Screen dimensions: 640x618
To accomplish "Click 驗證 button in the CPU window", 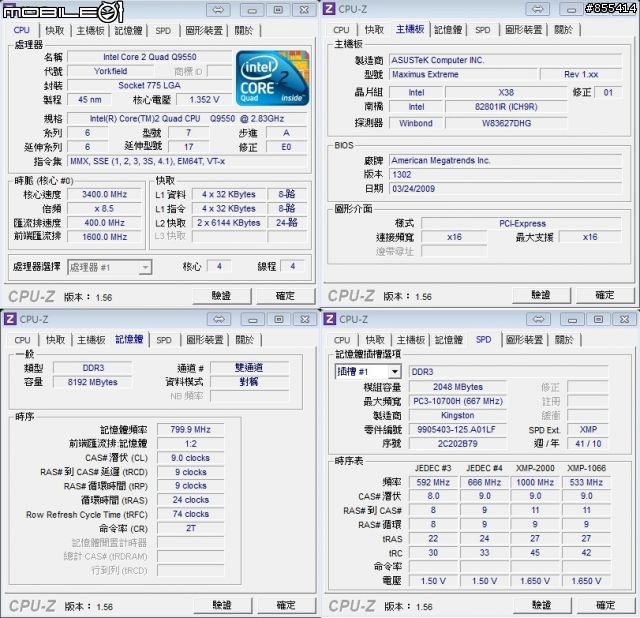I will pos(222,296).
